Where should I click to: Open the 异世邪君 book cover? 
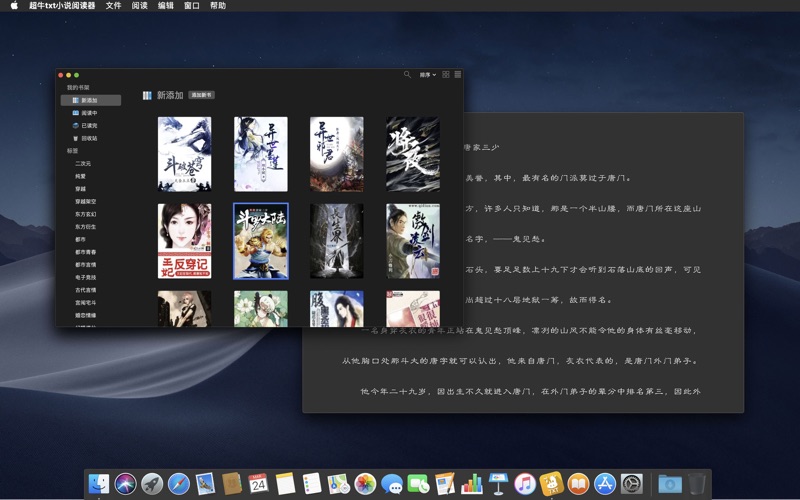337,154
